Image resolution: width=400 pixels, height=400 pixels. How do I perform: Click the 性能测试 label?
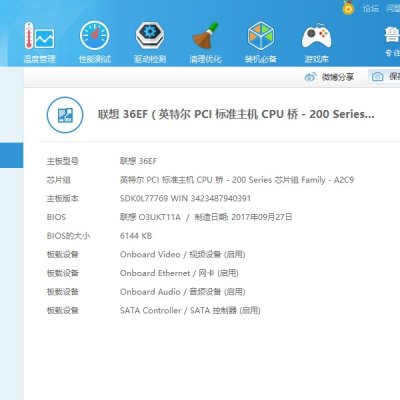pos(95,59)
